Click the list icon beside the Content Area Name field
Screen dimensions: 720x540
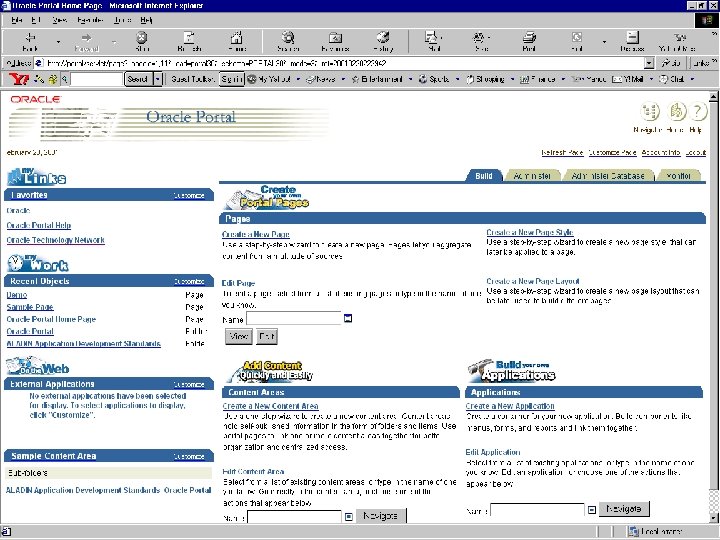click(349, 517)
